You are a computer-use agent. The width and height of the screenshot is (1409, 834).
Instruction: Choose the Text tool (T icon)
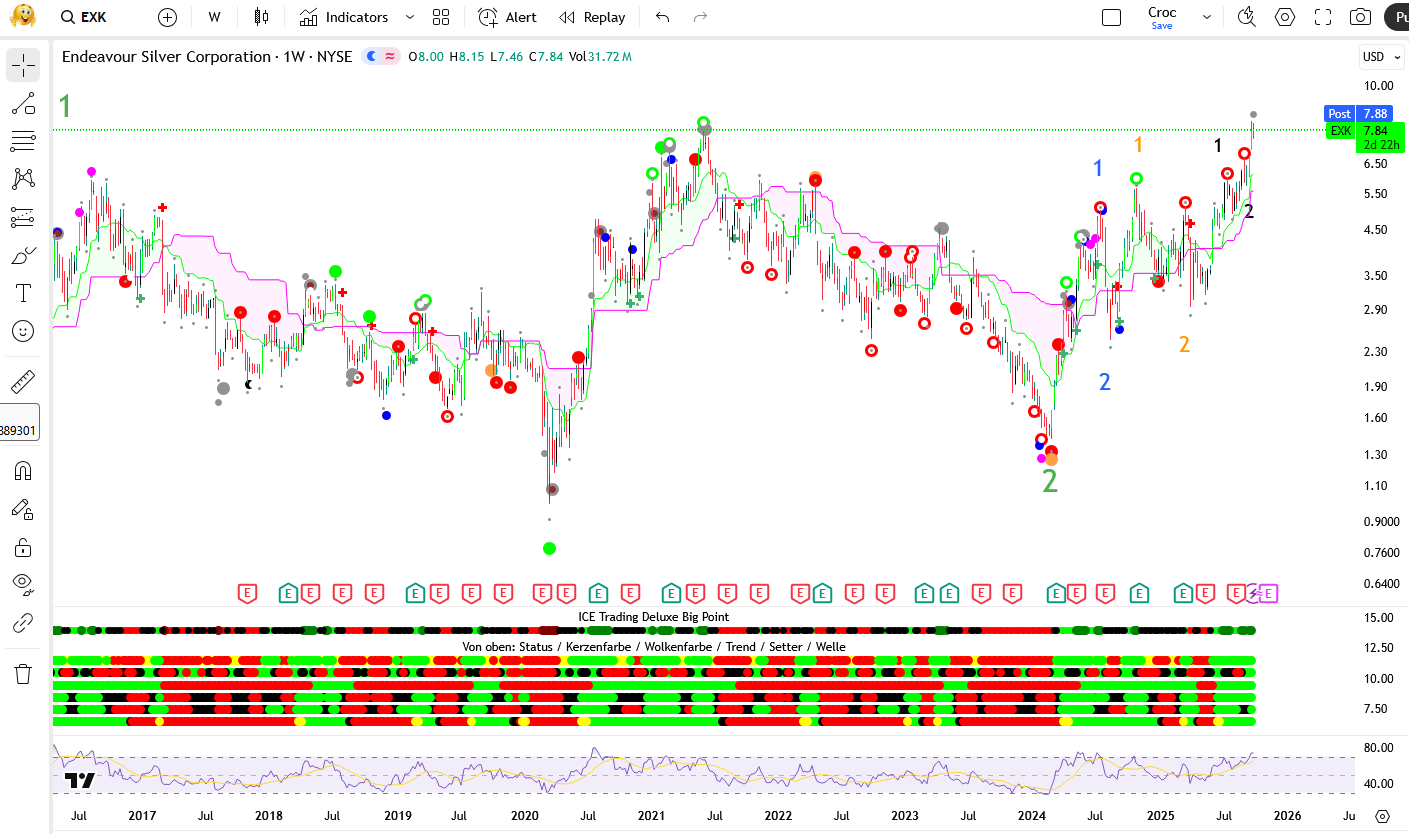pos(23,293)
